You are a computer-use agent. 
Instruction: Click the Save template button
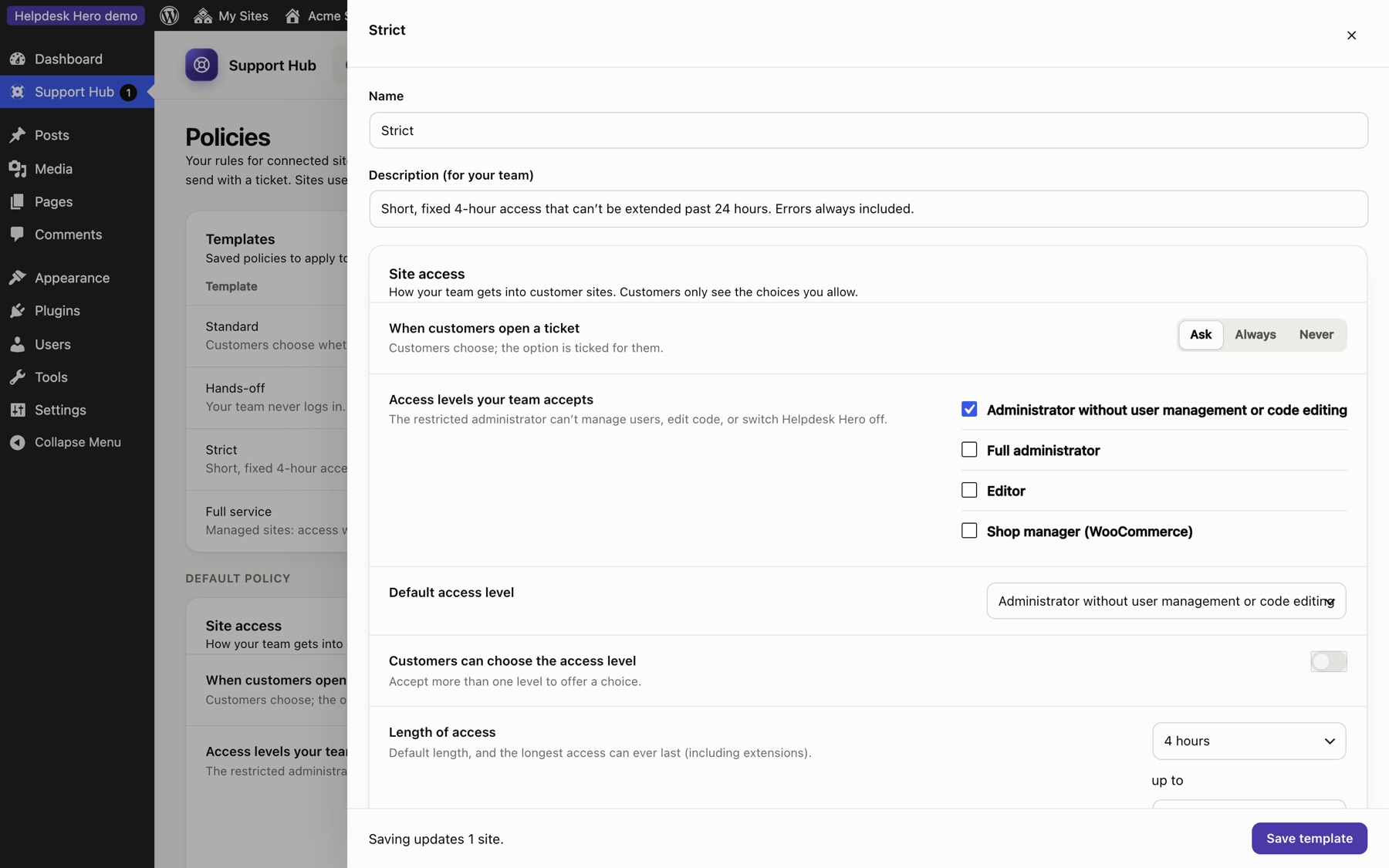1309,838
